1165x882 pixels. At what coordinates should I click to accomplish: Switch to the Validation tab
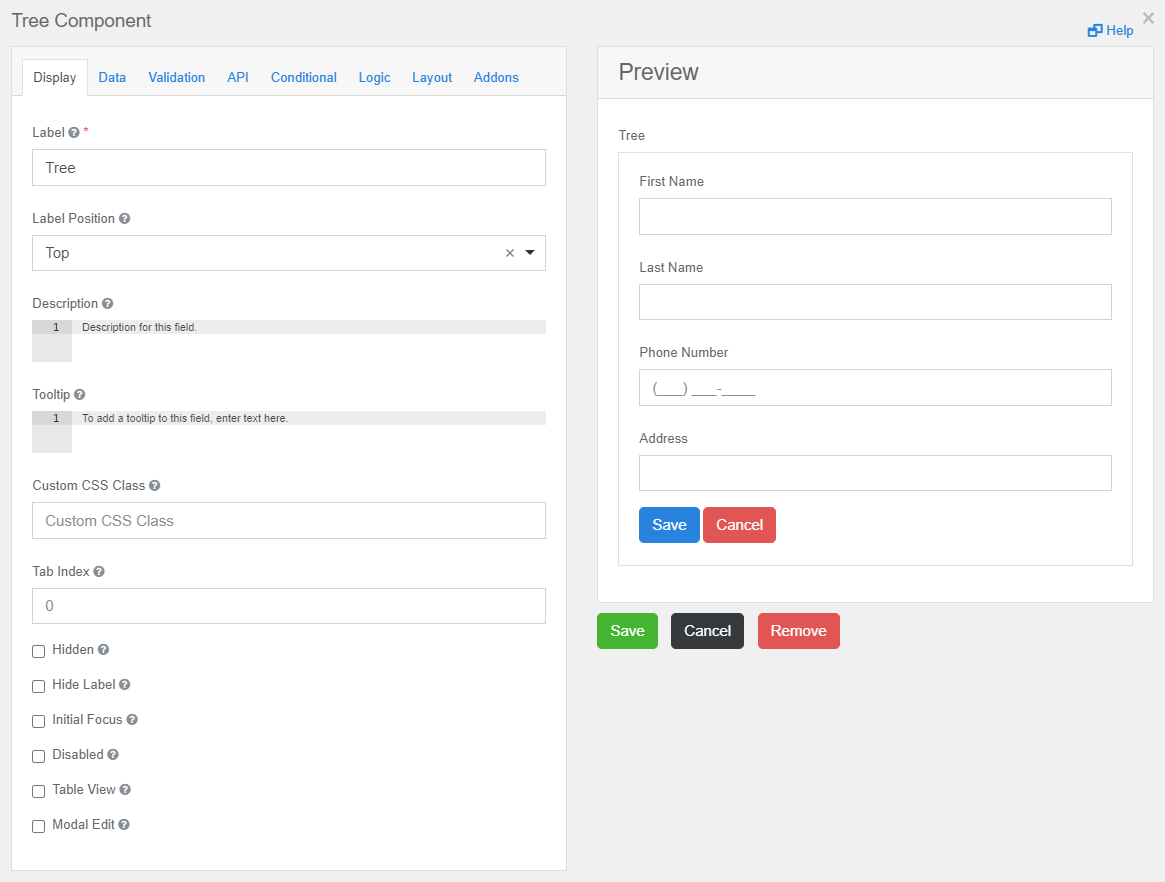tap(177, 77)
